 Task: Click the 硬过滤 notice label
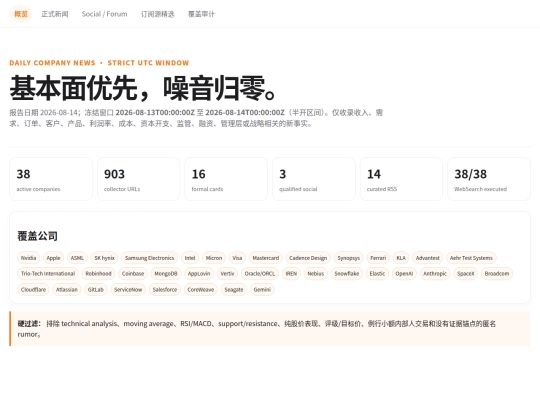coord(29,324)
